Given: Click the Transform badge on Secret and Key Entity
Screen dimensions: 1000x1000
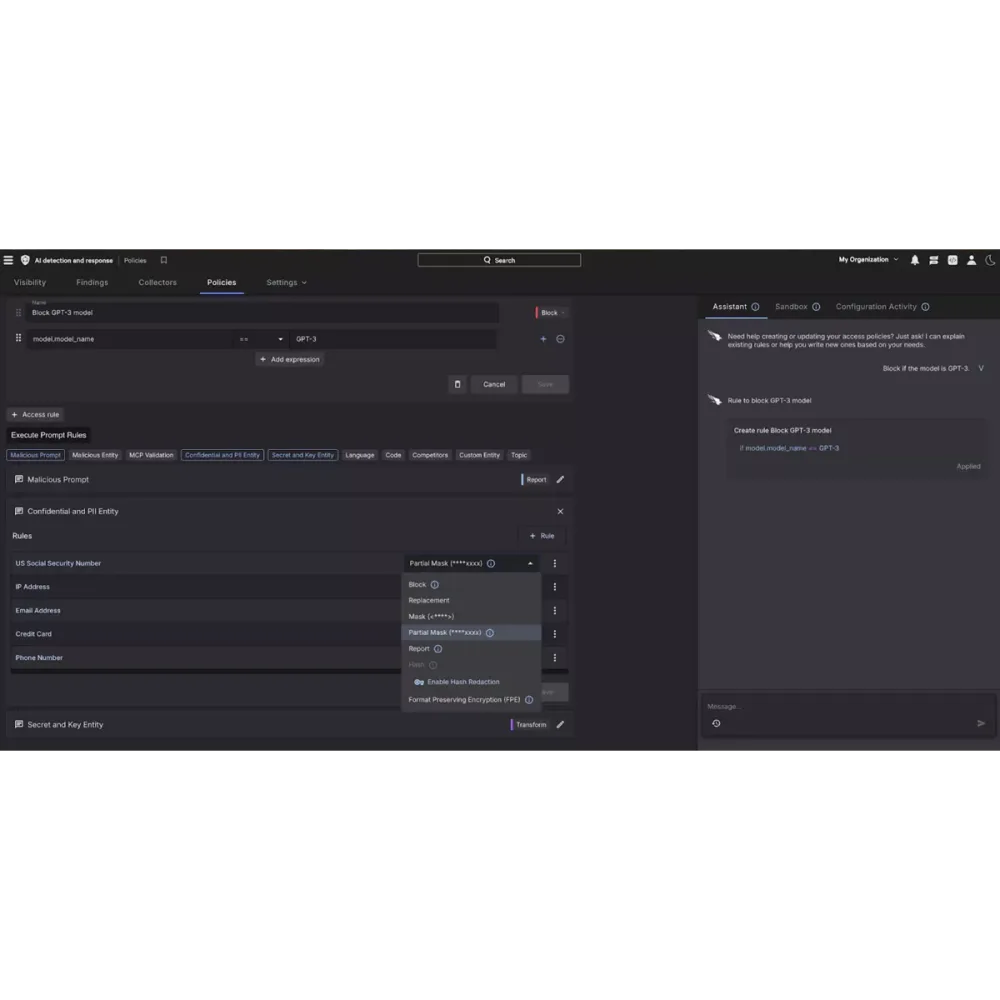Looking at the screenshot, I should click(x=529, y=724).
